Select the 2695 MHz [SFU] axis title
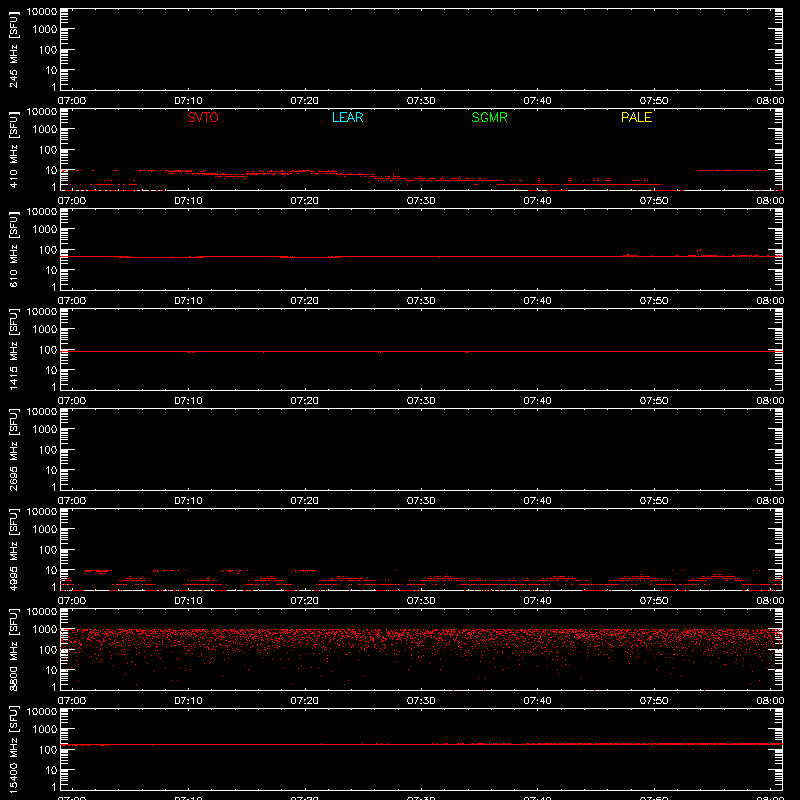 coord(14,449)
